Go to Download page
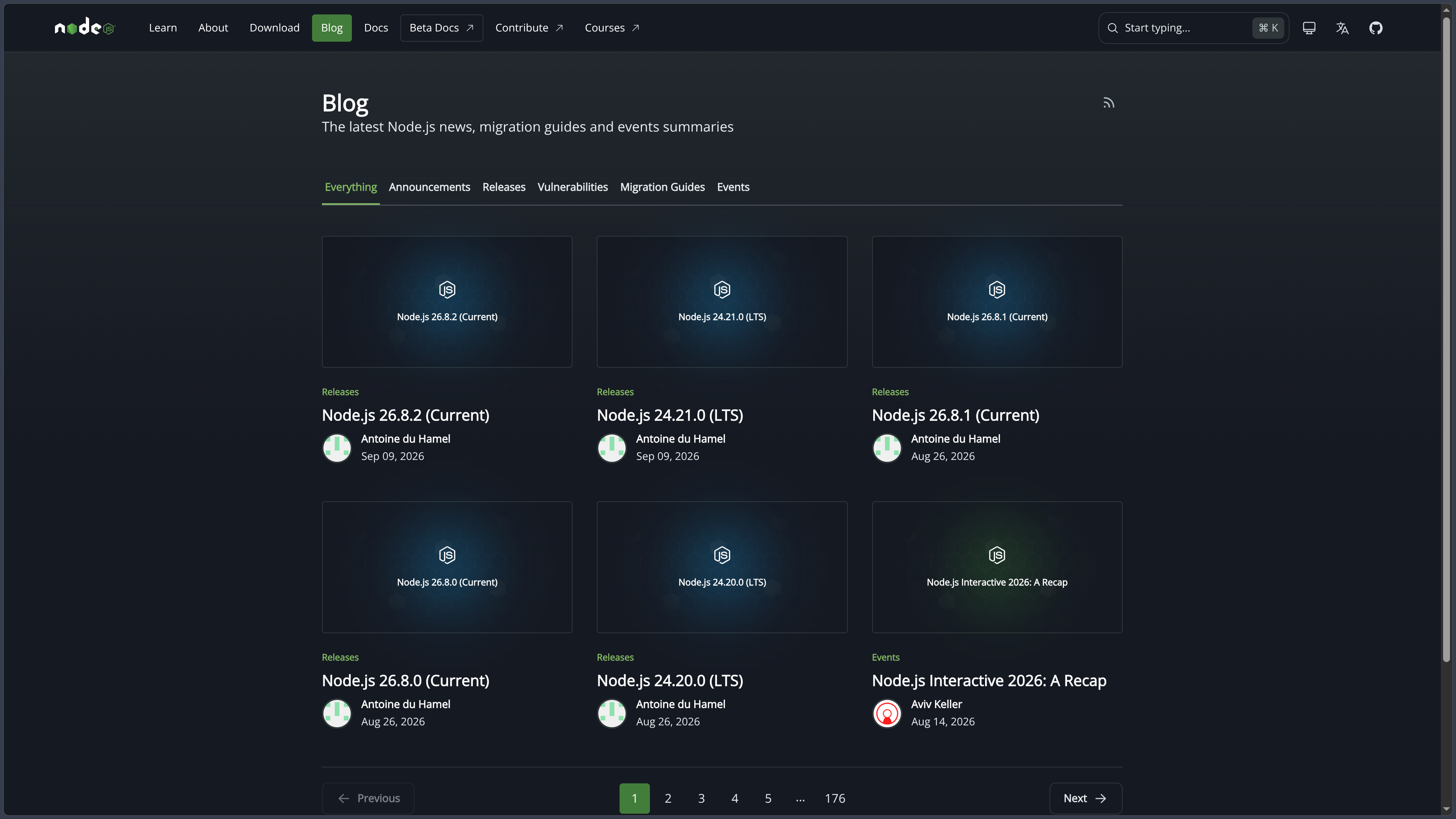The image size is (1456, 819). click(x=275, y=28)
